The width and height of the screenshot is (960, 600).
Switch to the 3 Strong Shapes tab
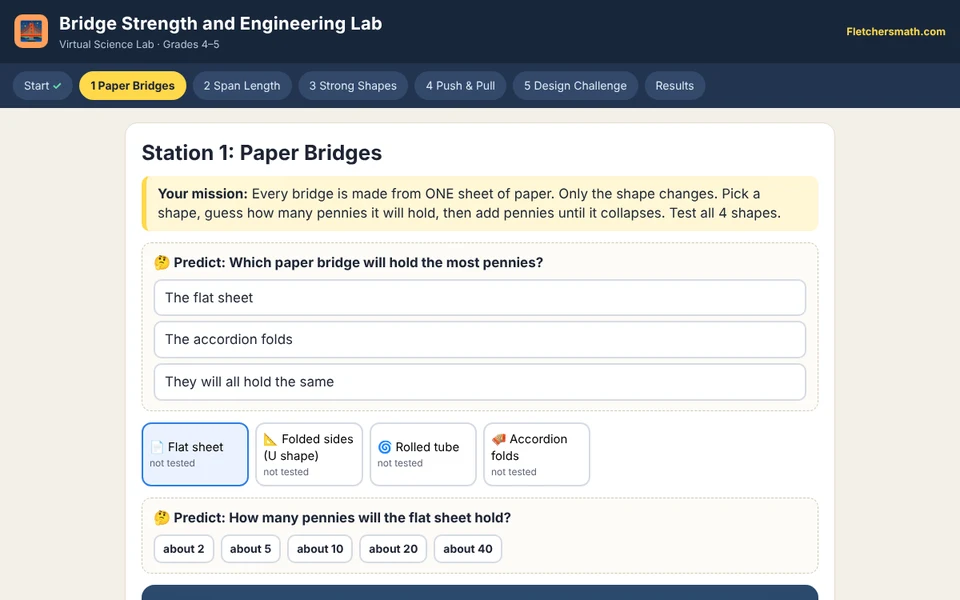[x=353, y=86]
